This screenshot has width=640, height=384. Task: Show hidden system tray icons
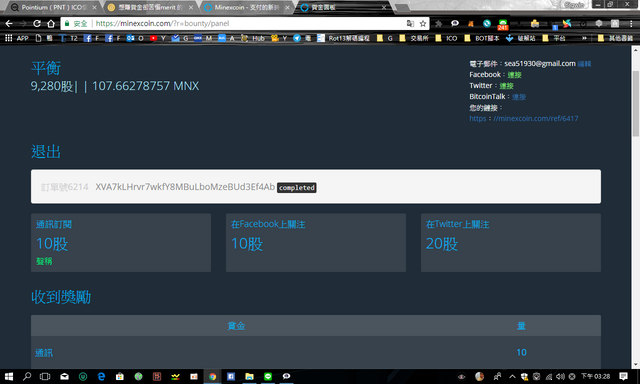click(512, 376)
